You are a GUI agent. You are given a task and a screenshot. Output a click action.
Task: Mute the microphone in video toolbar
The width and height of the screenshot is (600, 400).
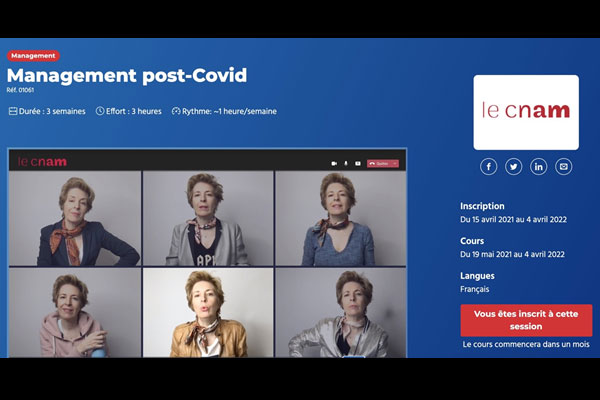[x=346, y=162]
